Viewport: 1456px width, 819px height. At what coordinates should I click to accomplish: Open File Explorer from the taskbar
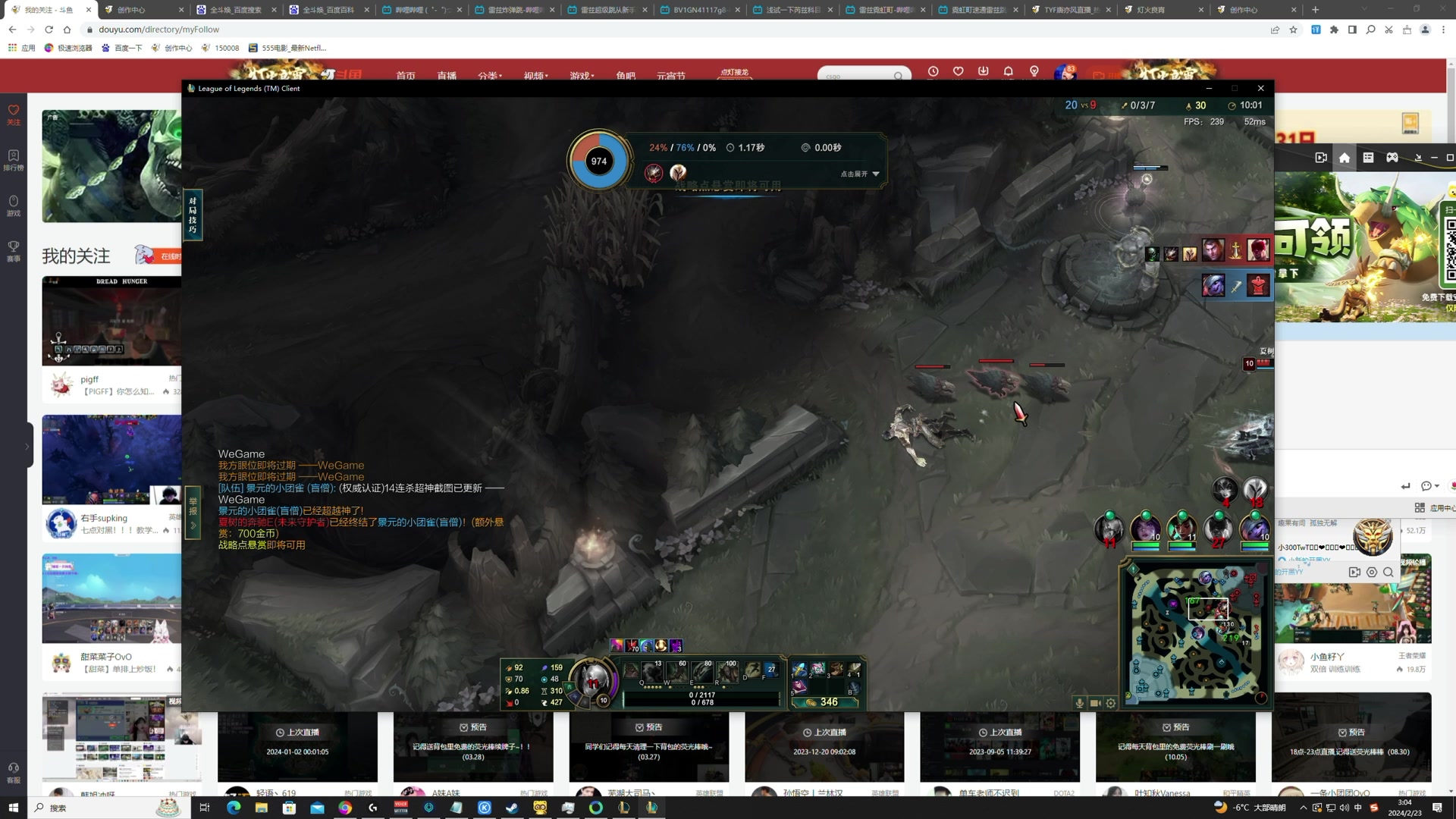[x=261, y=808]
